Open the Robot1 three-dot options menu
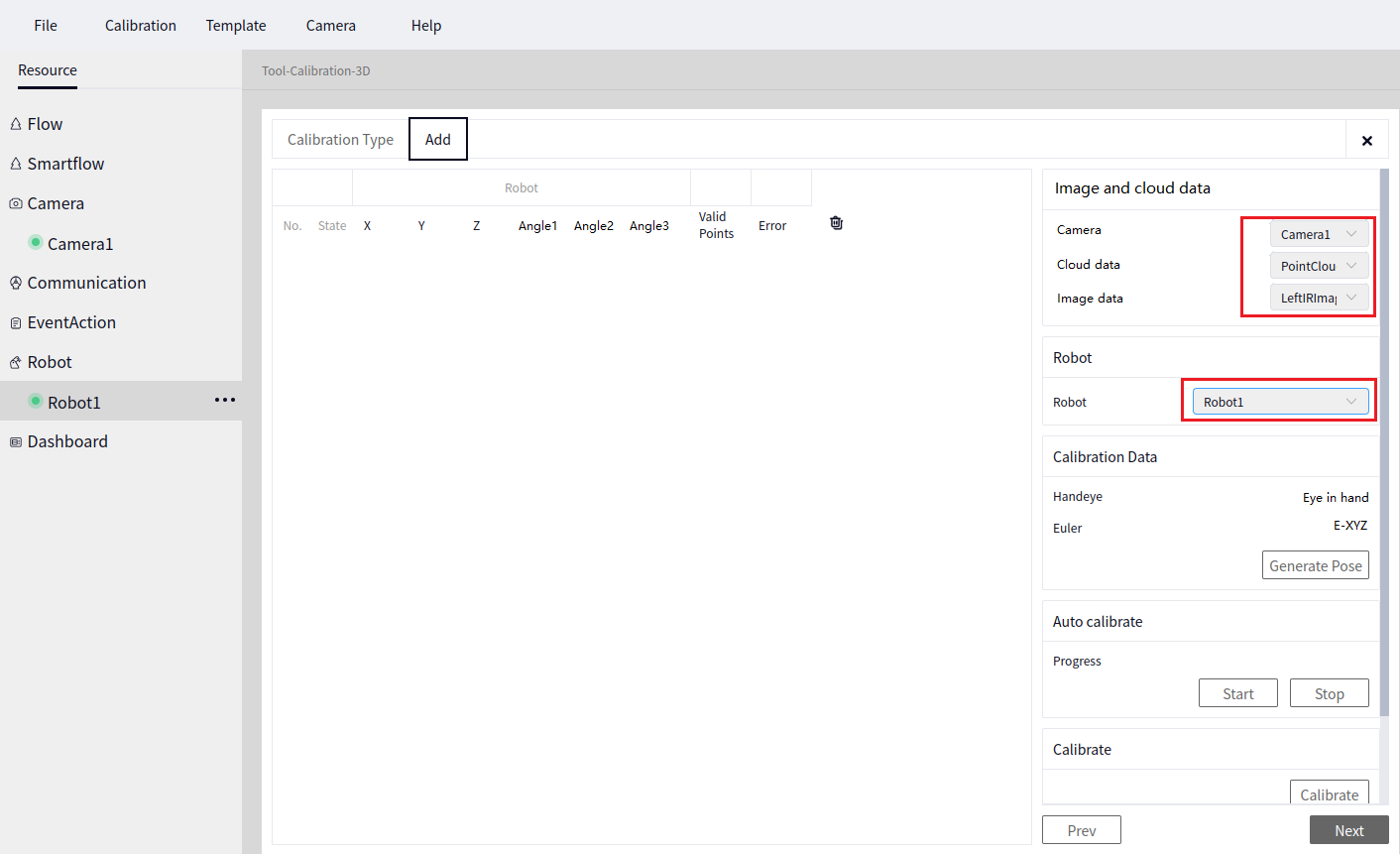 pos(225,401)
